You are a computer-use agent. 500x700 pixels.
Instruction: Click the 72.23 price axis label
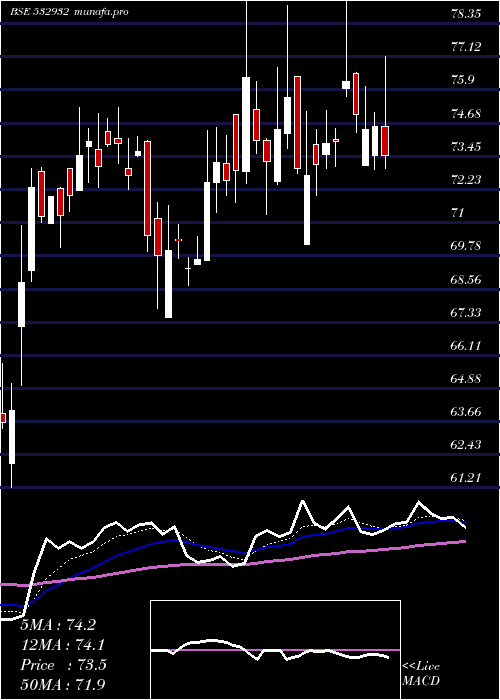coord(466,179)
